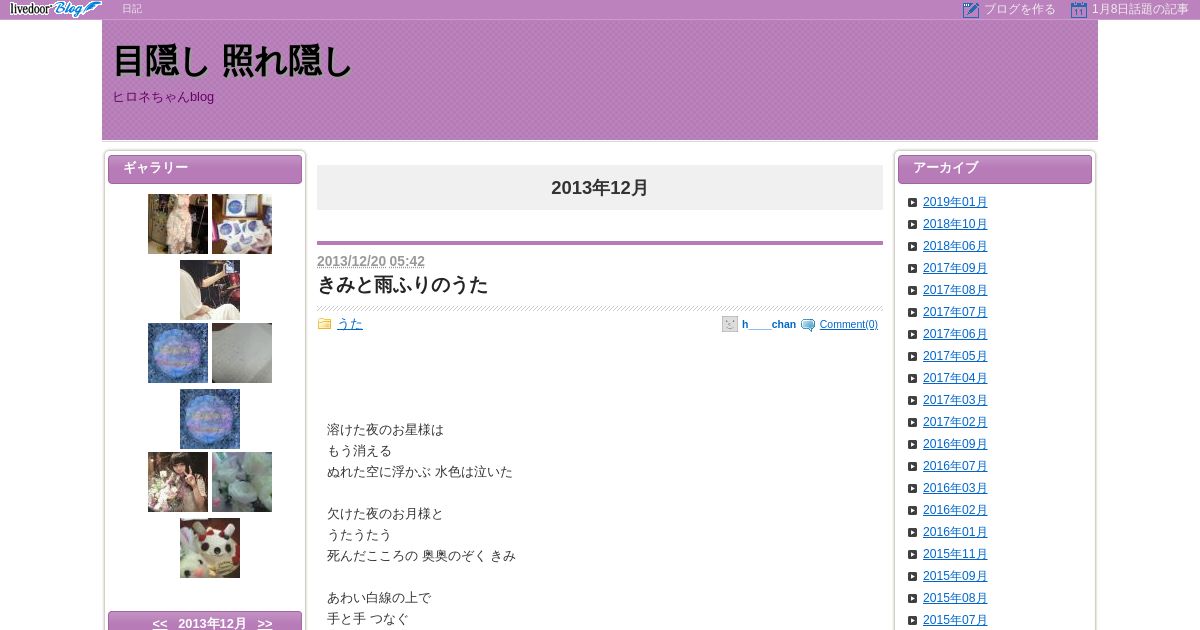Open archive 2015年08月
The image size is (1200, 630).
pyautogui.click(x=955, y=598)
